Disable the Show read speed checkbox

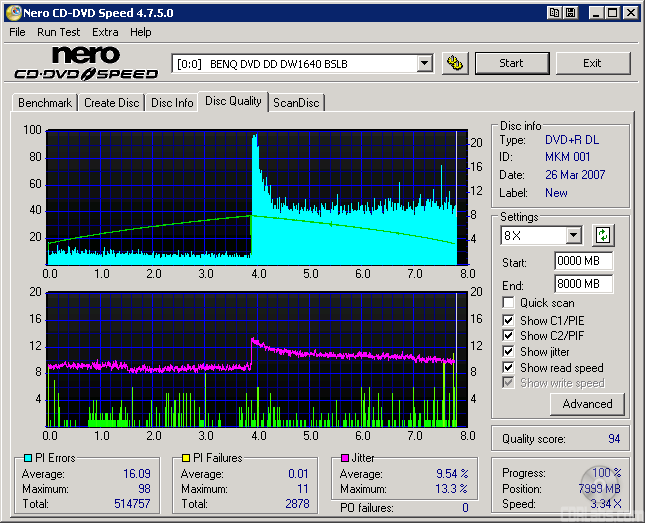tap(509, 368)
